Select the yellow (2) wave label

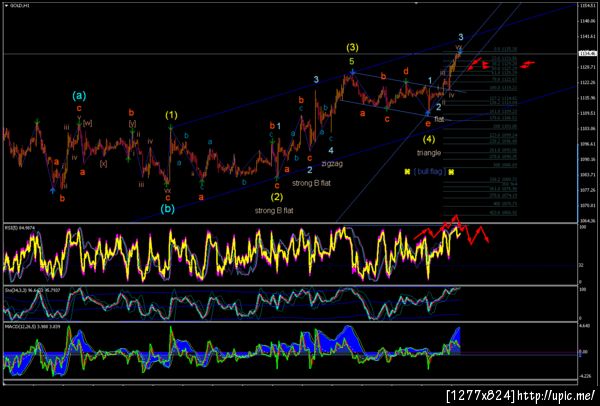[277, 197]
